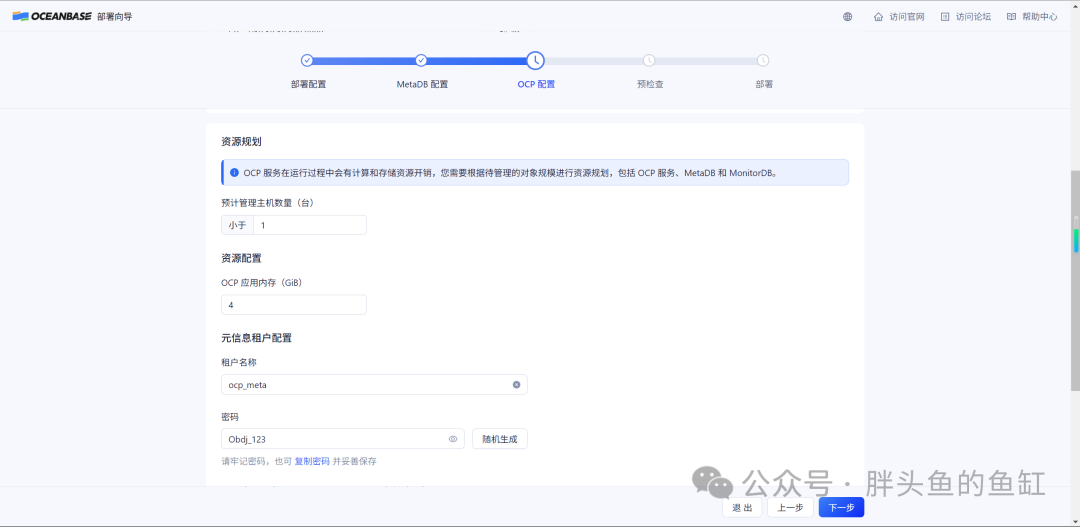Click the 部署 step icon
Screen dimensions: 1080x527
(763, 61)
